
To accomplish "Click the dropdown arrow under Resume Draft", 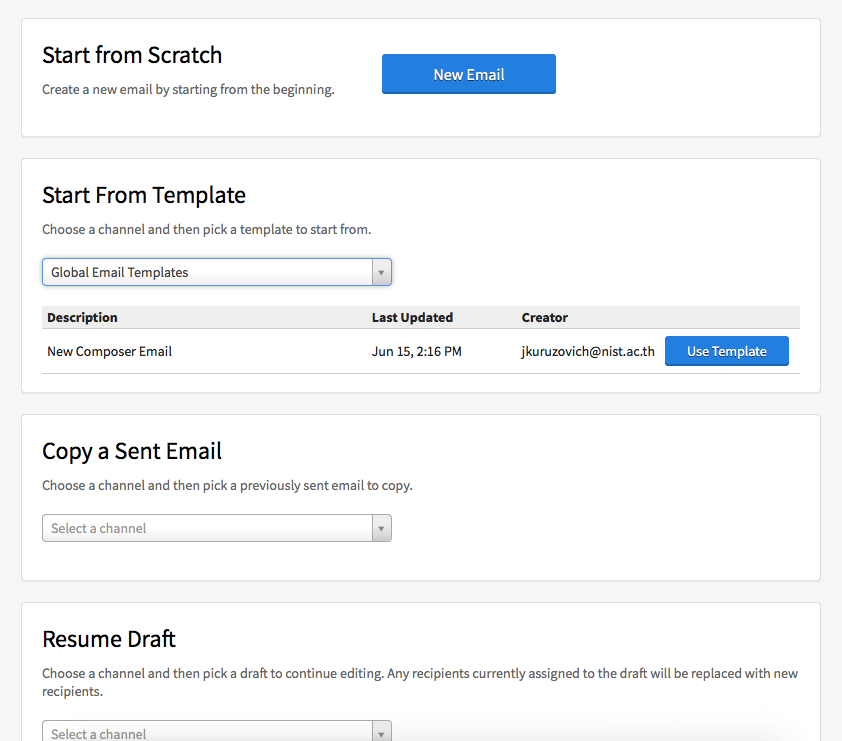I will [381, 733].
